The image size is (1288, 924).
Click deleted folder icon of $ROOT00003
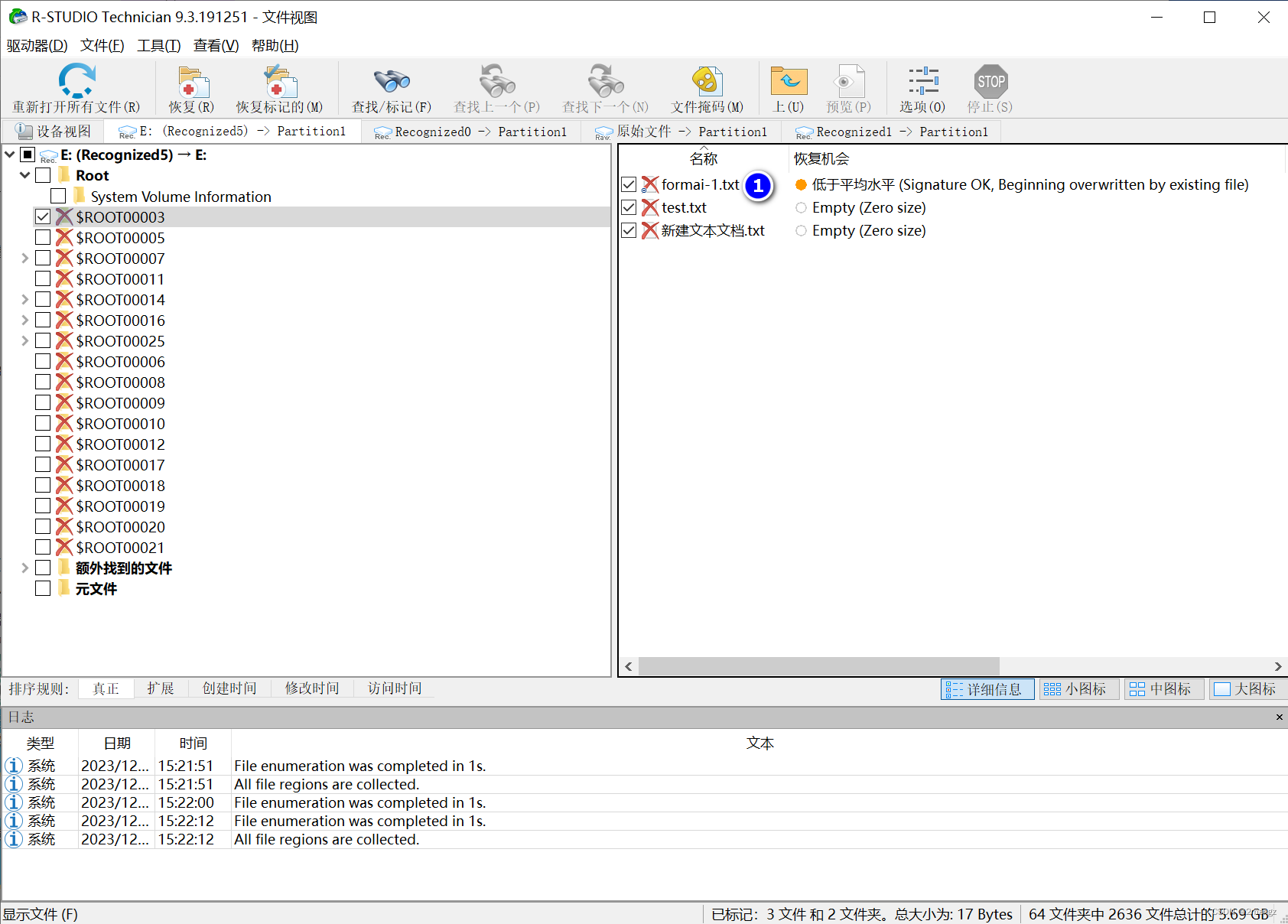64,216
